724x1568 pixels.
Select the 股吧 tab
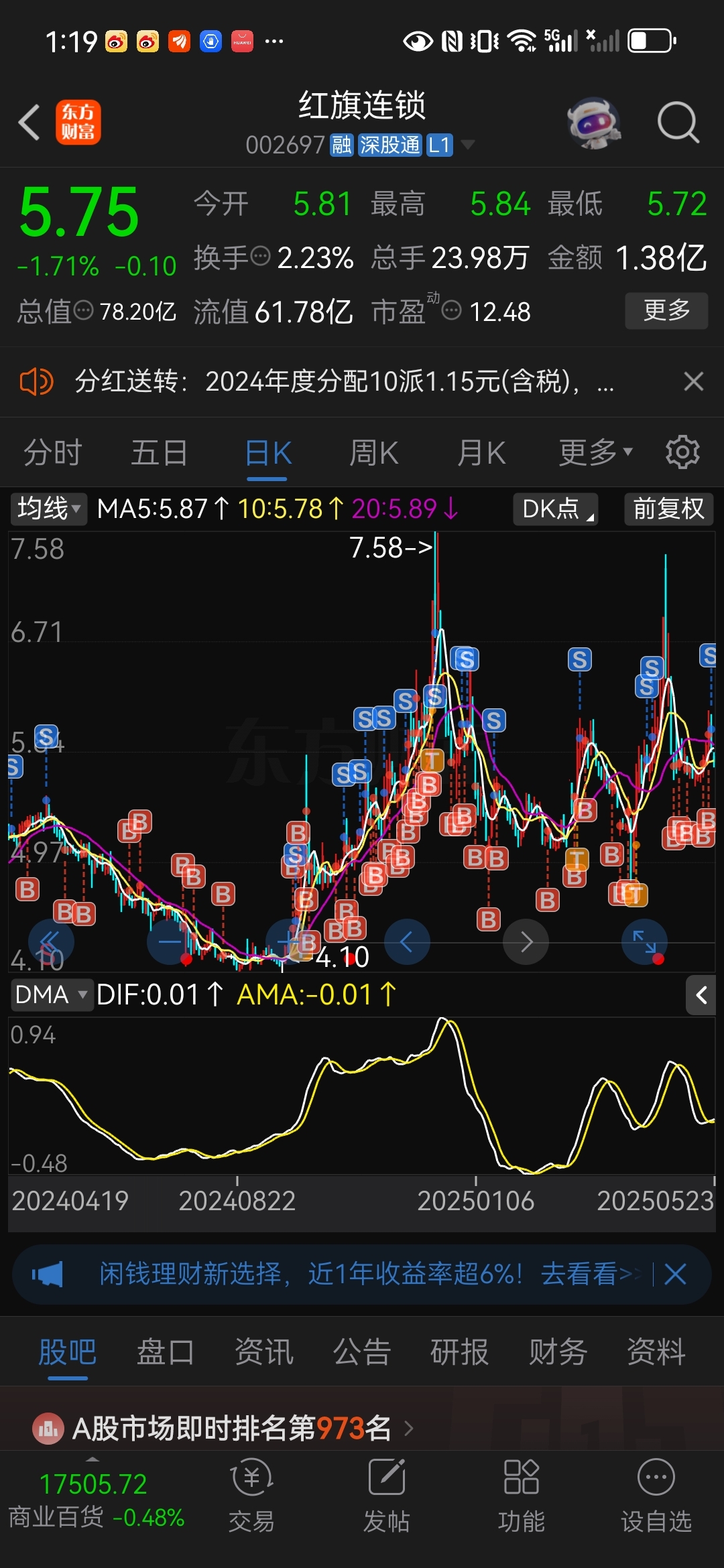(67, 1352)
